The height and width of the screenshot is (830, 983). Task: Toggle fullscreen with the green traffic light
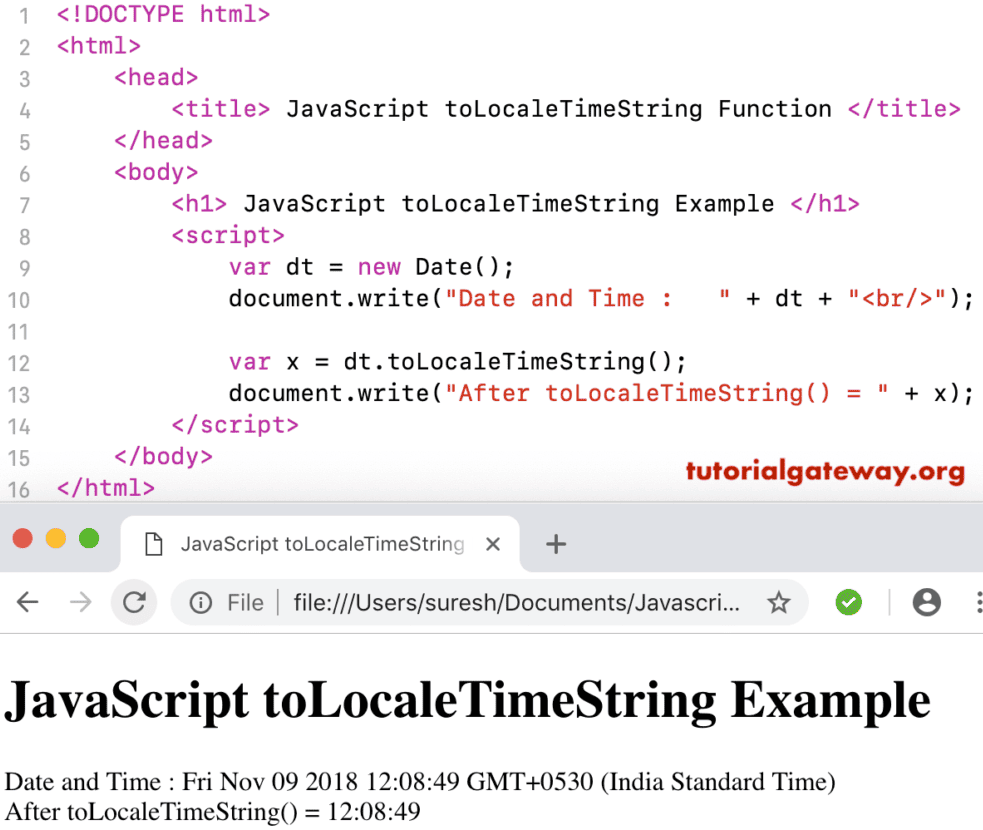[x=89, y=537]
